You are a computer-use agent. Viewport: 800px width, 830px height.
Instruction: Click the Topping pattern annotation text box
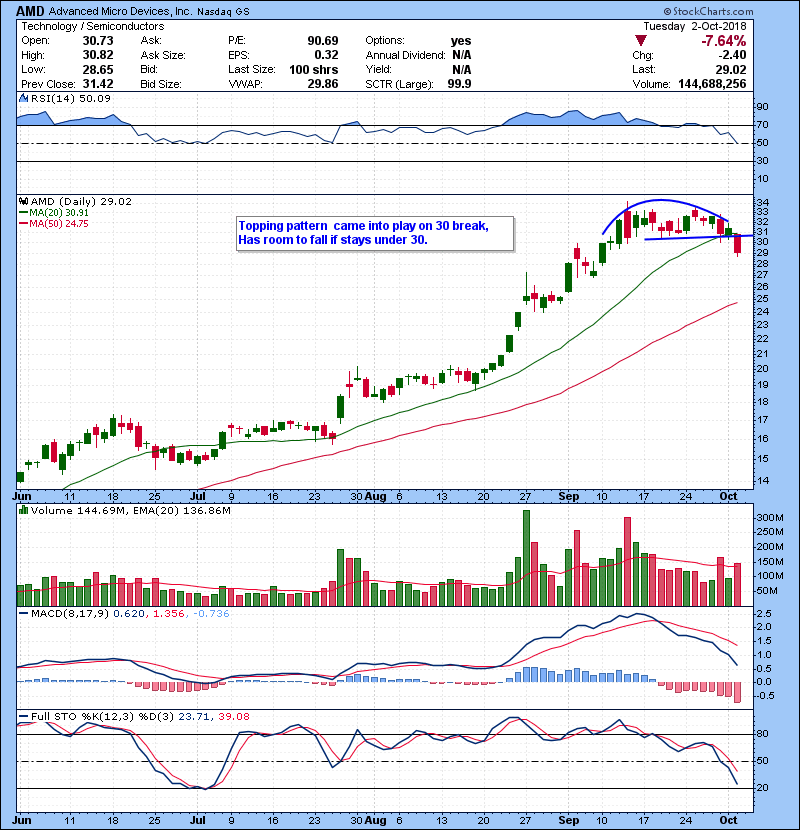[x=375, y=233]
